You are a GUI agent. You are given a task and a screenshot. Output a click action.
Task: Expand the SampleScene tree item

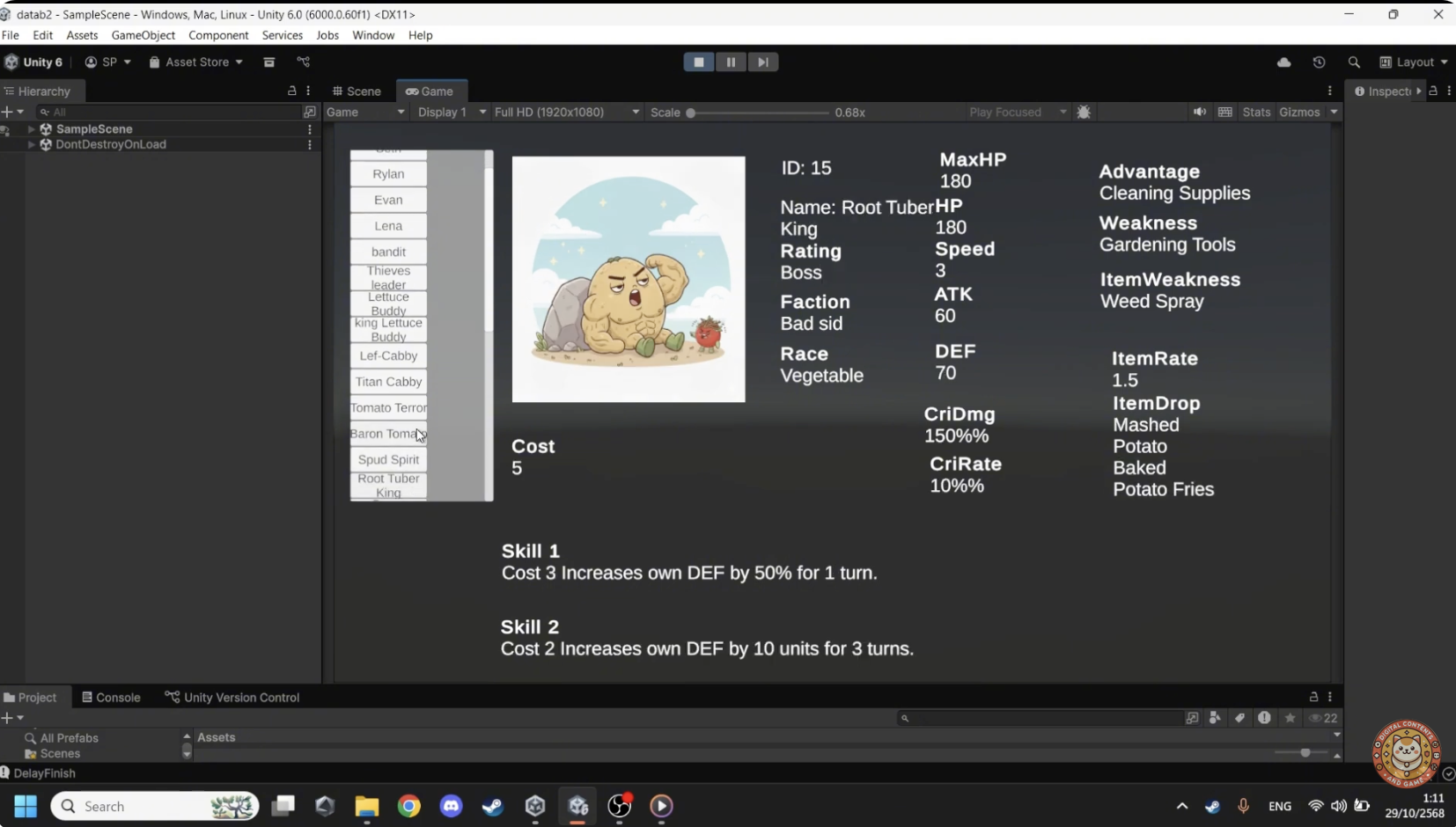click(32, 129)
